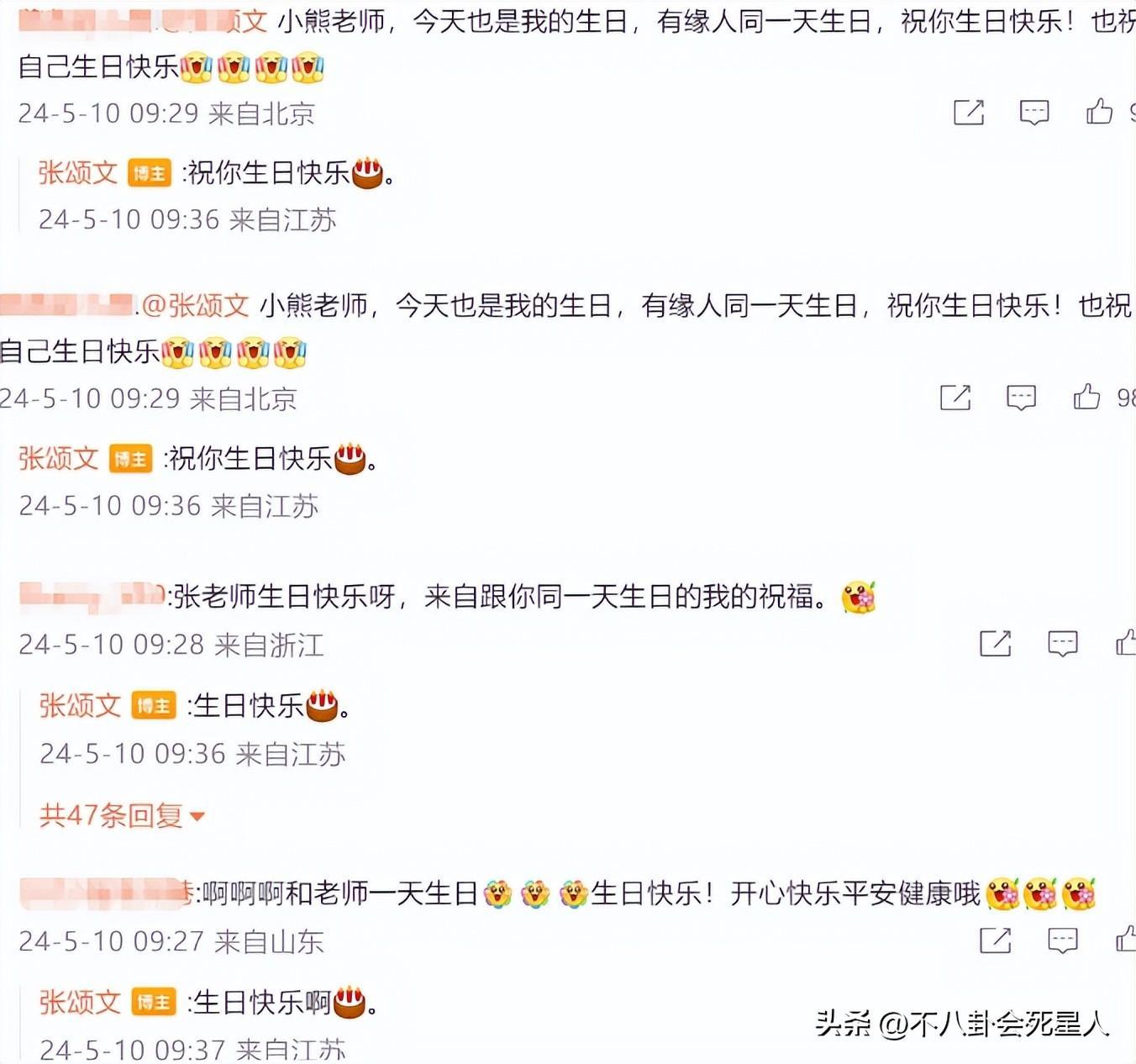Reply to the first 09:29 Beijing comment

[x=1033, y=112]
